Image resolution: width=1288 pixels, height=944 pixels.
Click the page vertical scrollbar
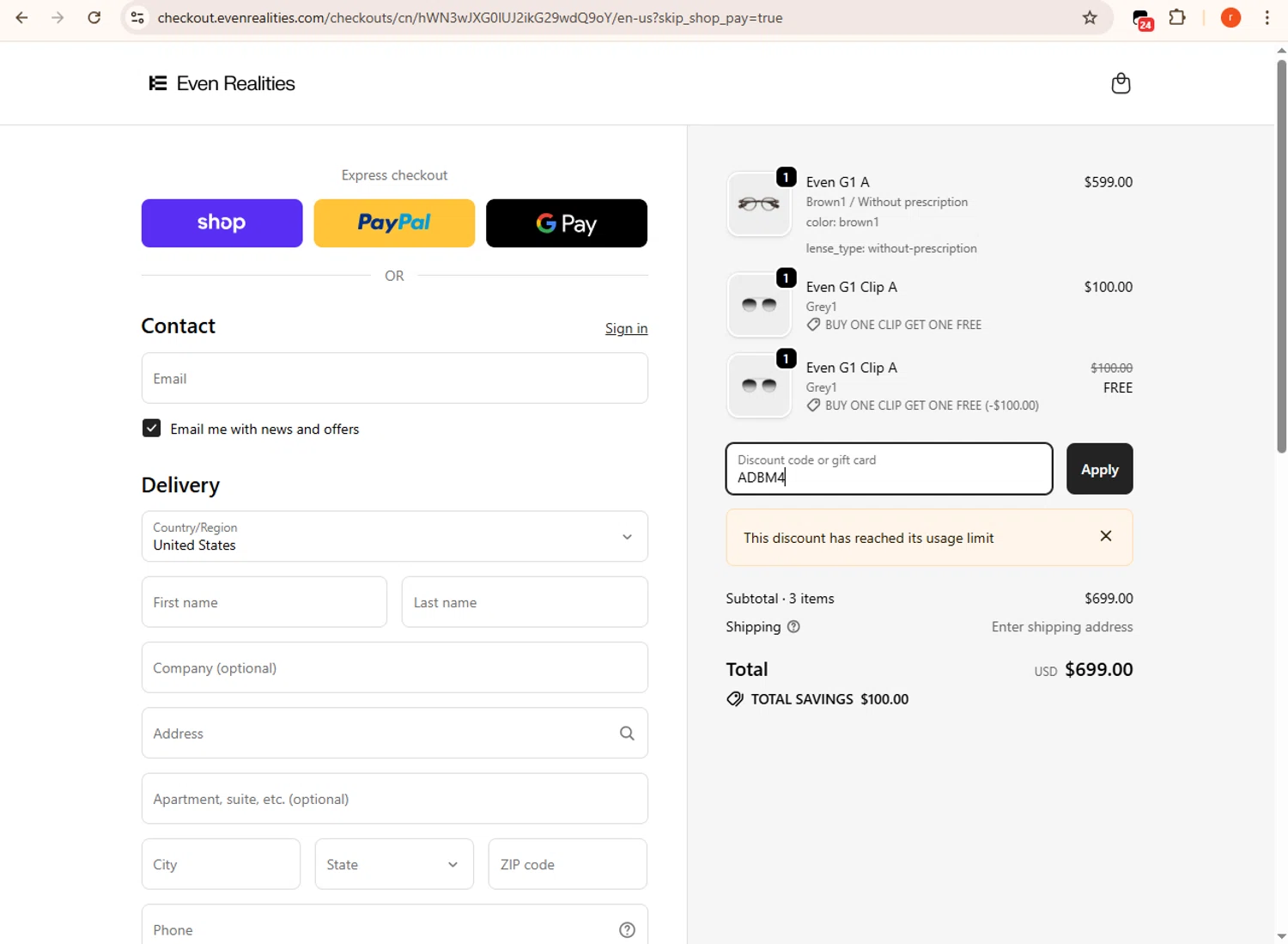[x=1281, y=256]
